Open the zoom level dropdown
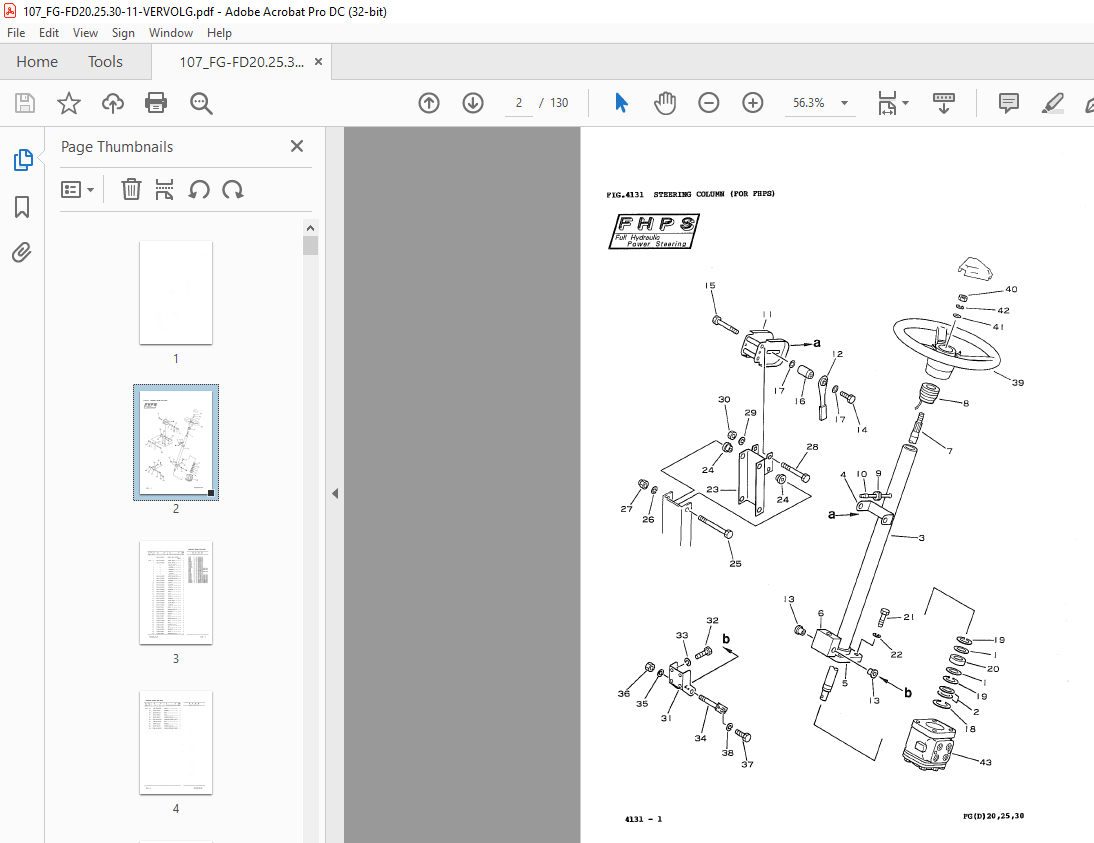1094x843 pixels. pyautogui.click(x=844, y=103)
